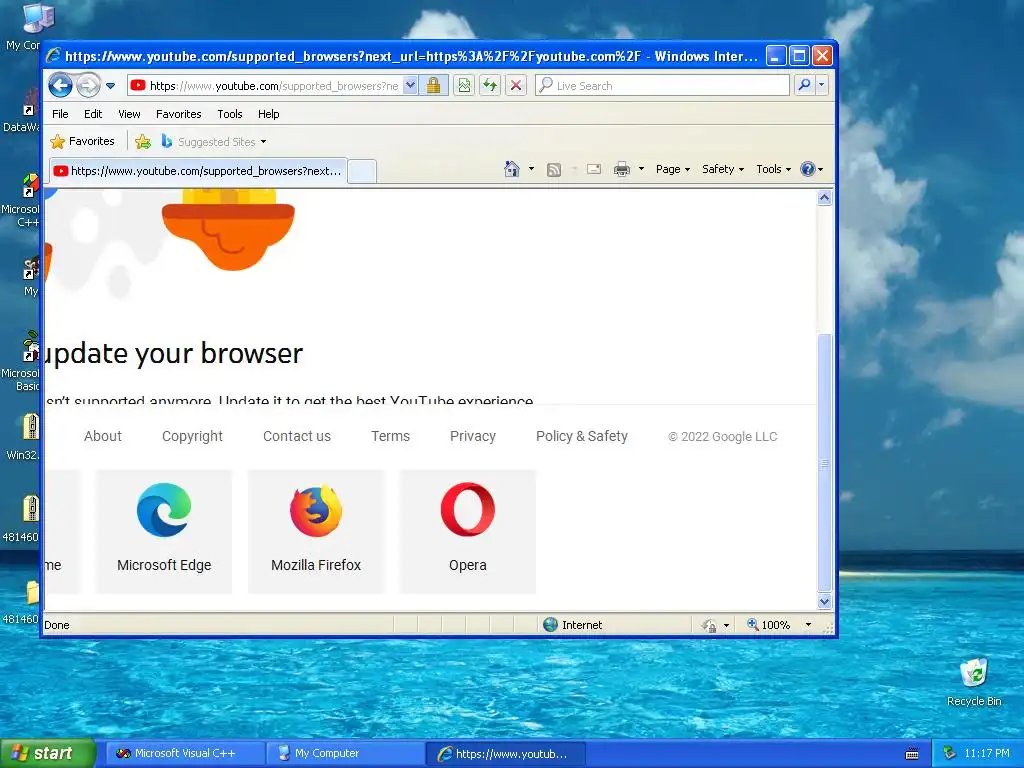Click into the Live Search box
The width and height of the screenshot is (1024, 768).
point(663,86)
